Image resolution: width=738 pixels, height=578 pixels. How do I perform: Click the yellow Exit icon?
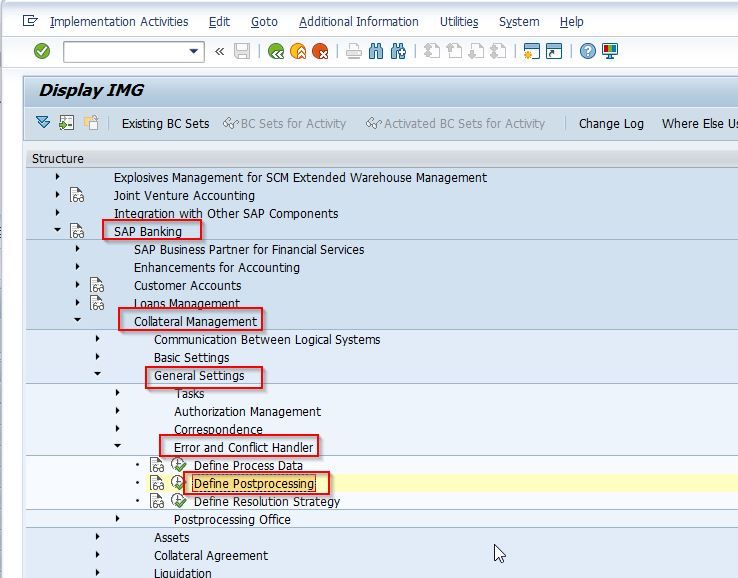[x=298, y=51]
